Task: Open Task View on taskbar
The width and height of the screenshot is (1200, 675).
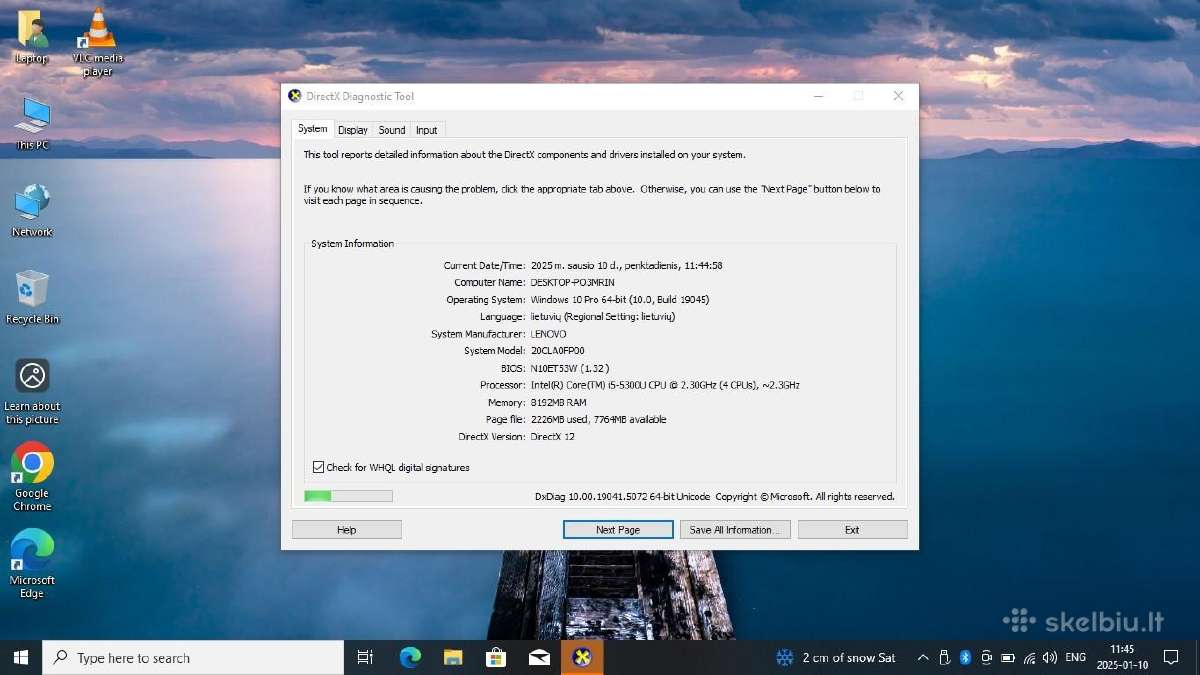Action: pyautogui.click(x=365, y=657)
